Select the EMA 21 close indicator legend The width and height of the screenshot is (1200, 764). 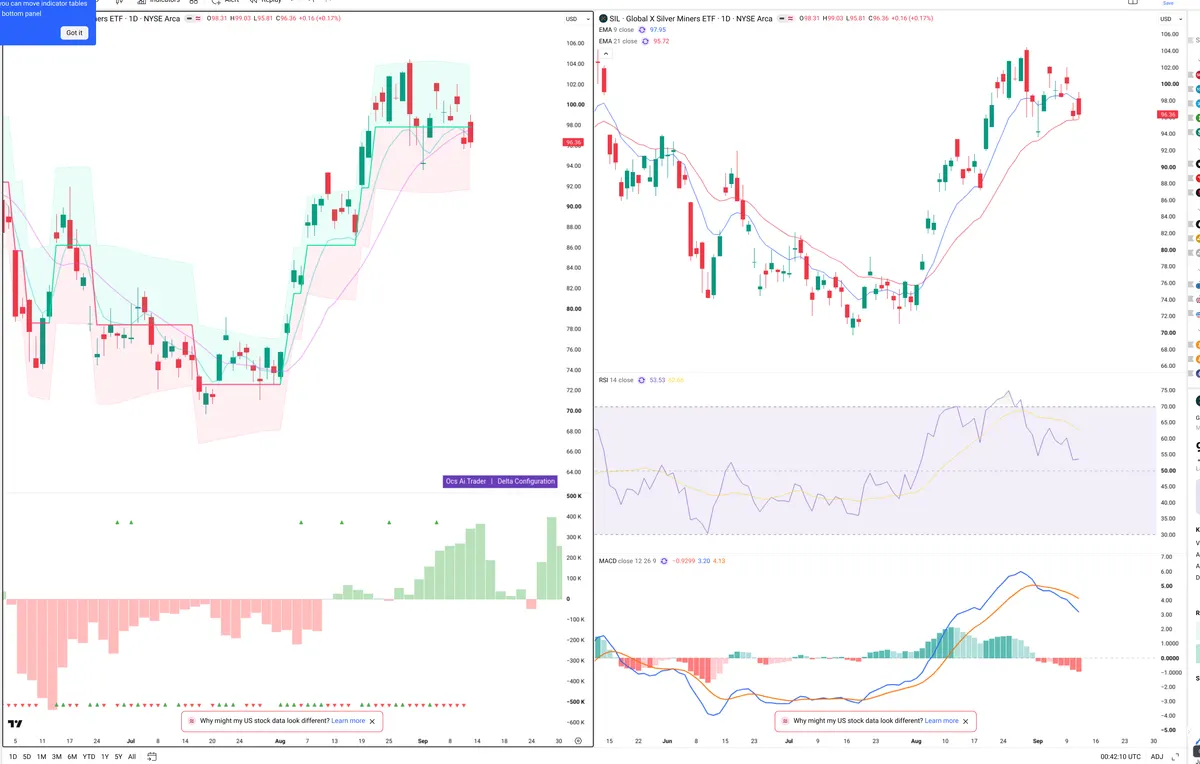[x=618, y=42]
